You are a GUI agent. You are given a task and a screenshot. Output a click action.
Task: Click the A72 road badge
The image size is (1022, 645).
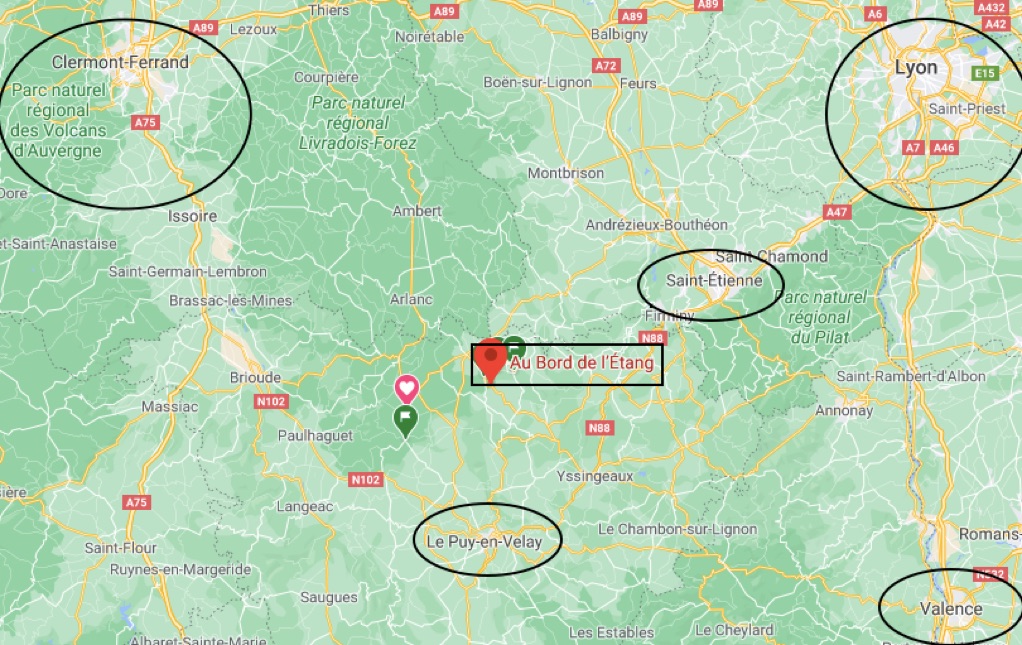606,66
